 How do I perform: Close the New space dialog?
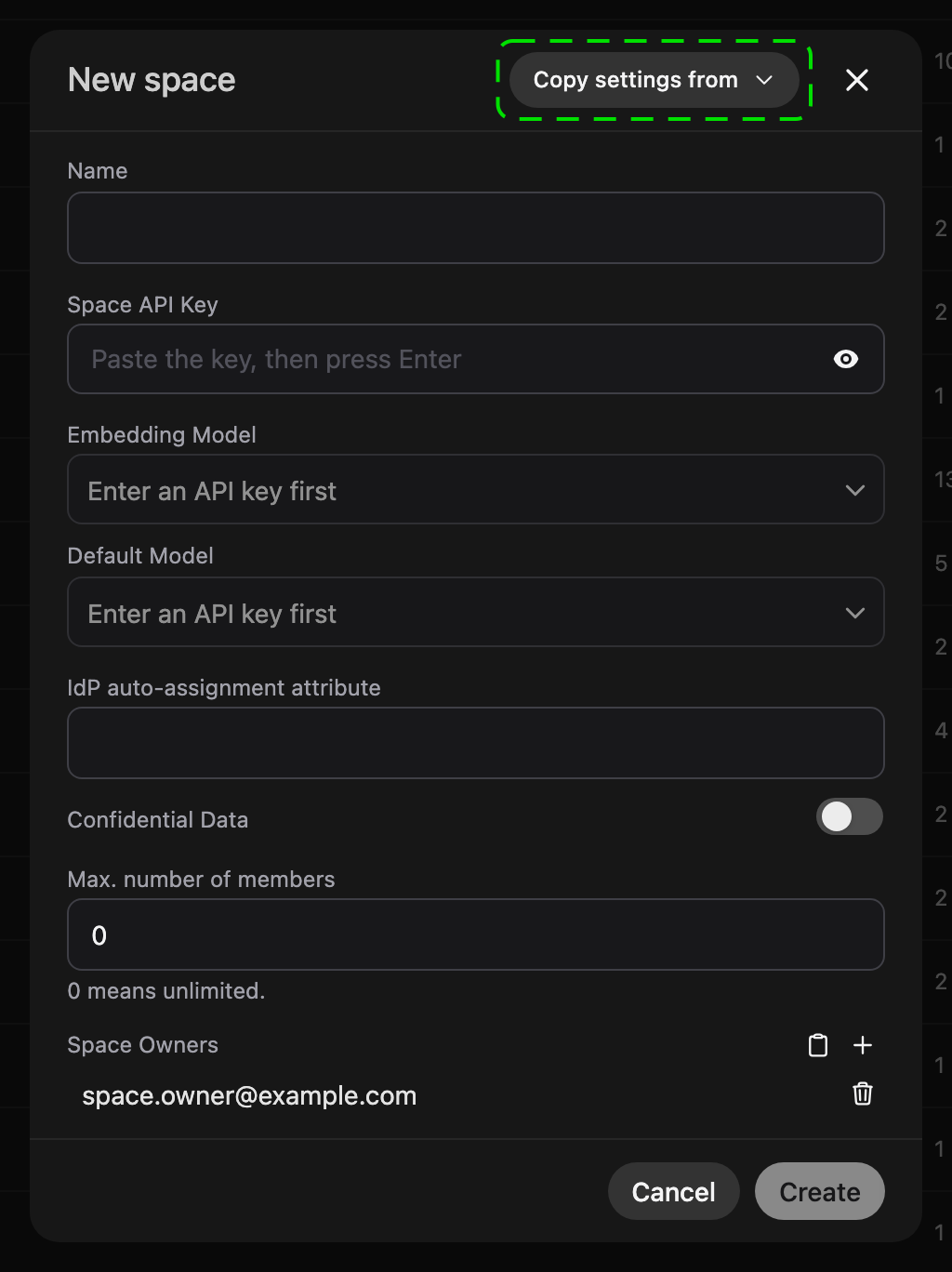857,80
